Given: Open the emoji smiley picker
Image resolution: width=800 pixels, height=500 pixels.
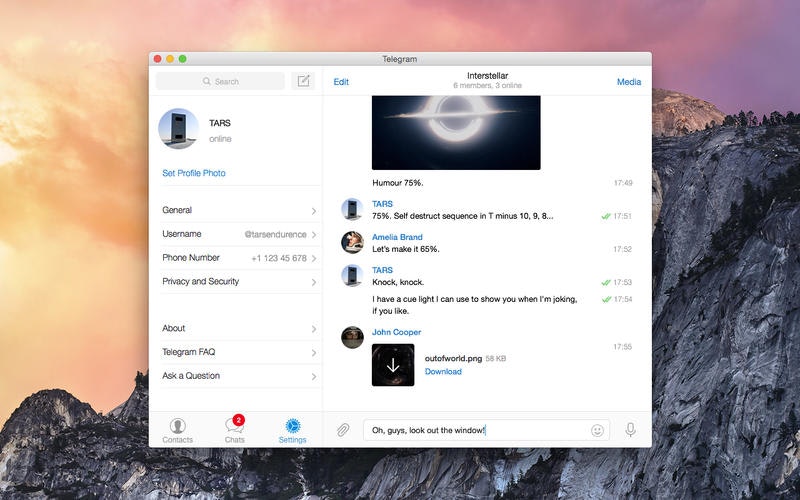Looking at the screenshot, I should coord(597,431).
